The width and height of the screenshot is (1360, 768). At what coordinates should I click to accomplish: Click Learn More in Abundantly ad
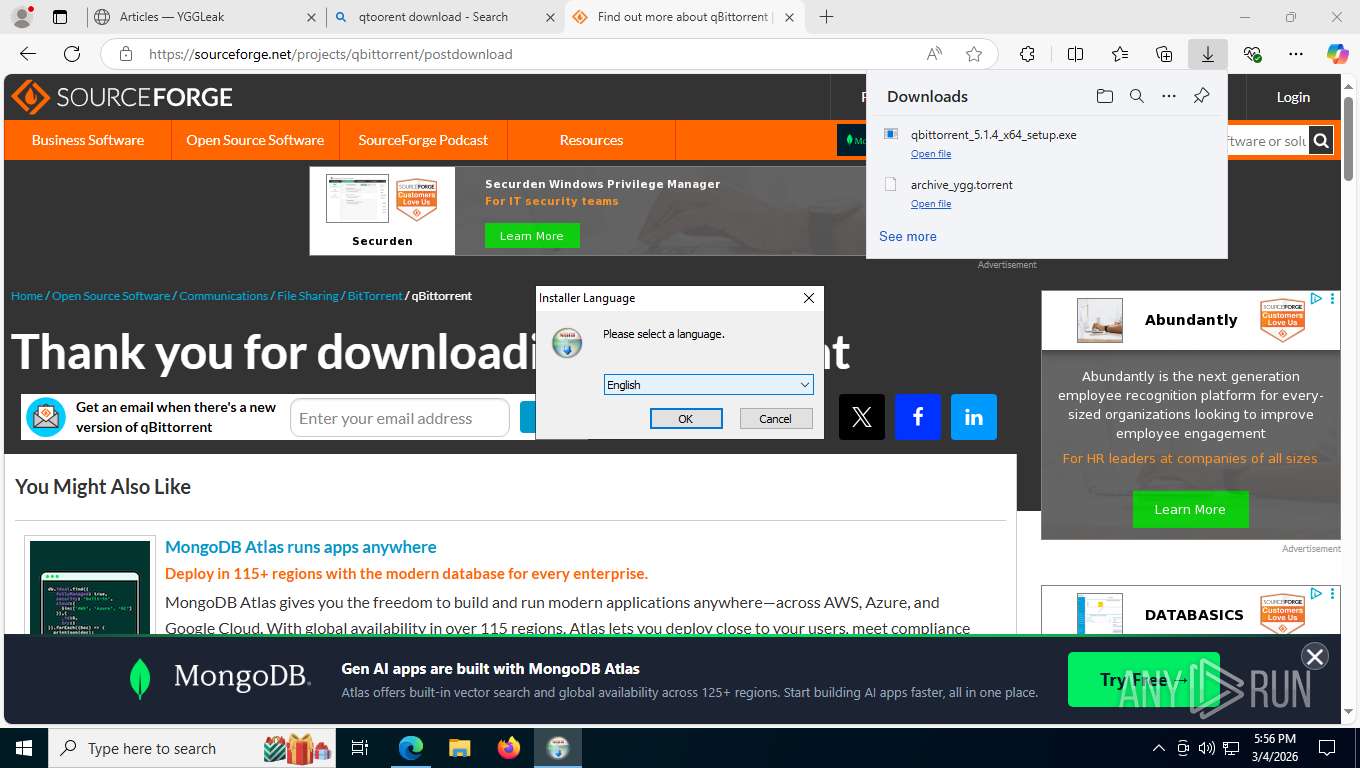click(1190, 509)
